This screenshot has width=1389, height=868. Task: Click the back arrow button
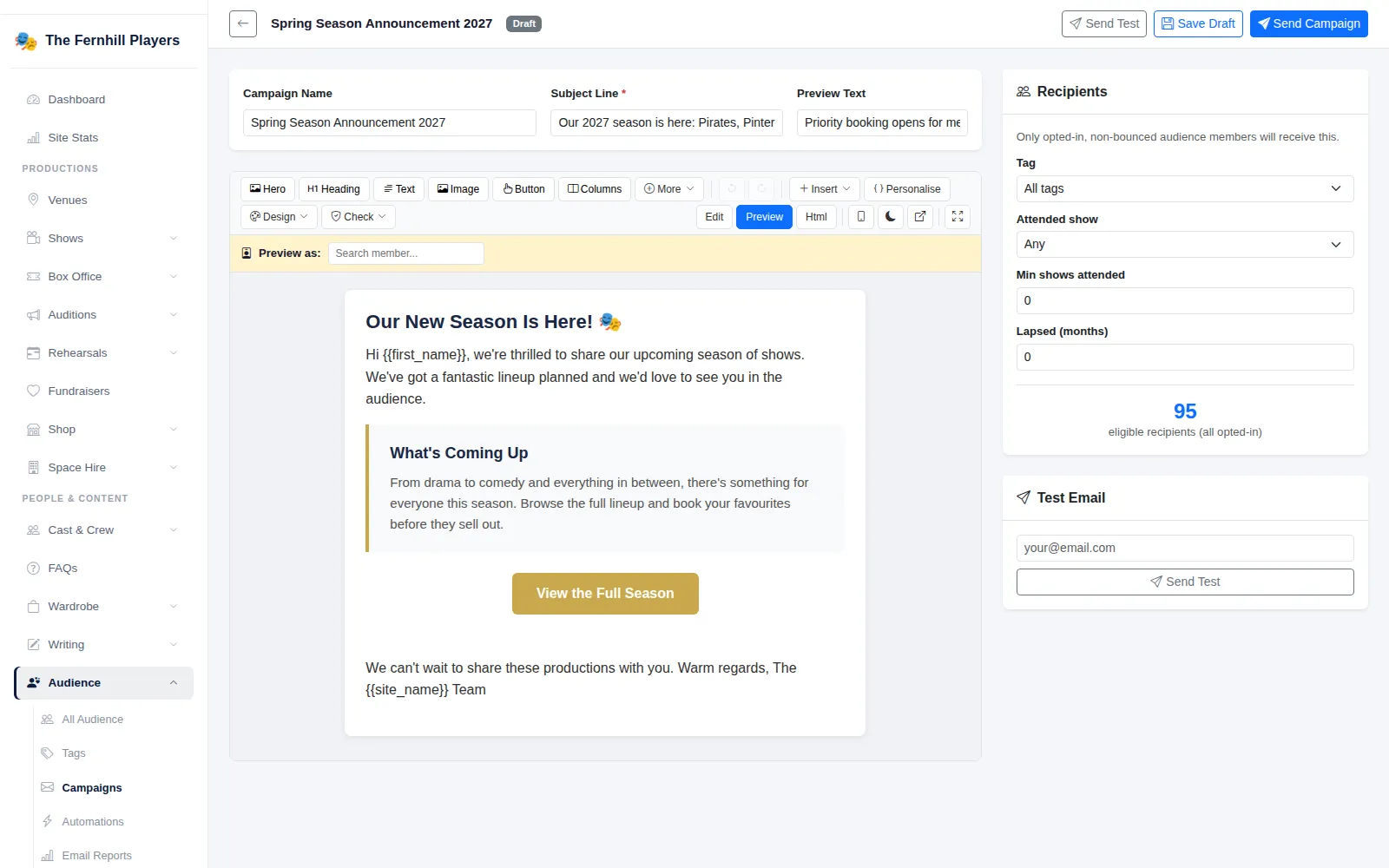tap(243, 23)
